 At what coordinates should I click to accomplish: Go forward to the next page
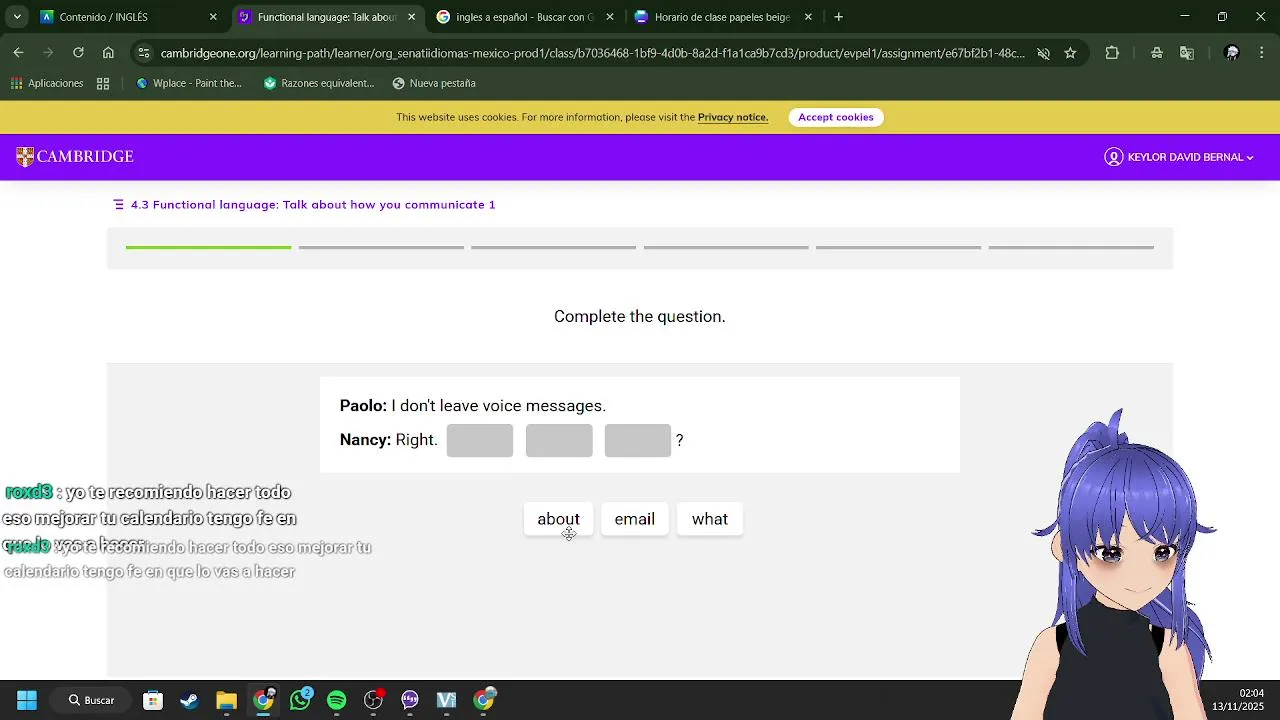point(48,53)
